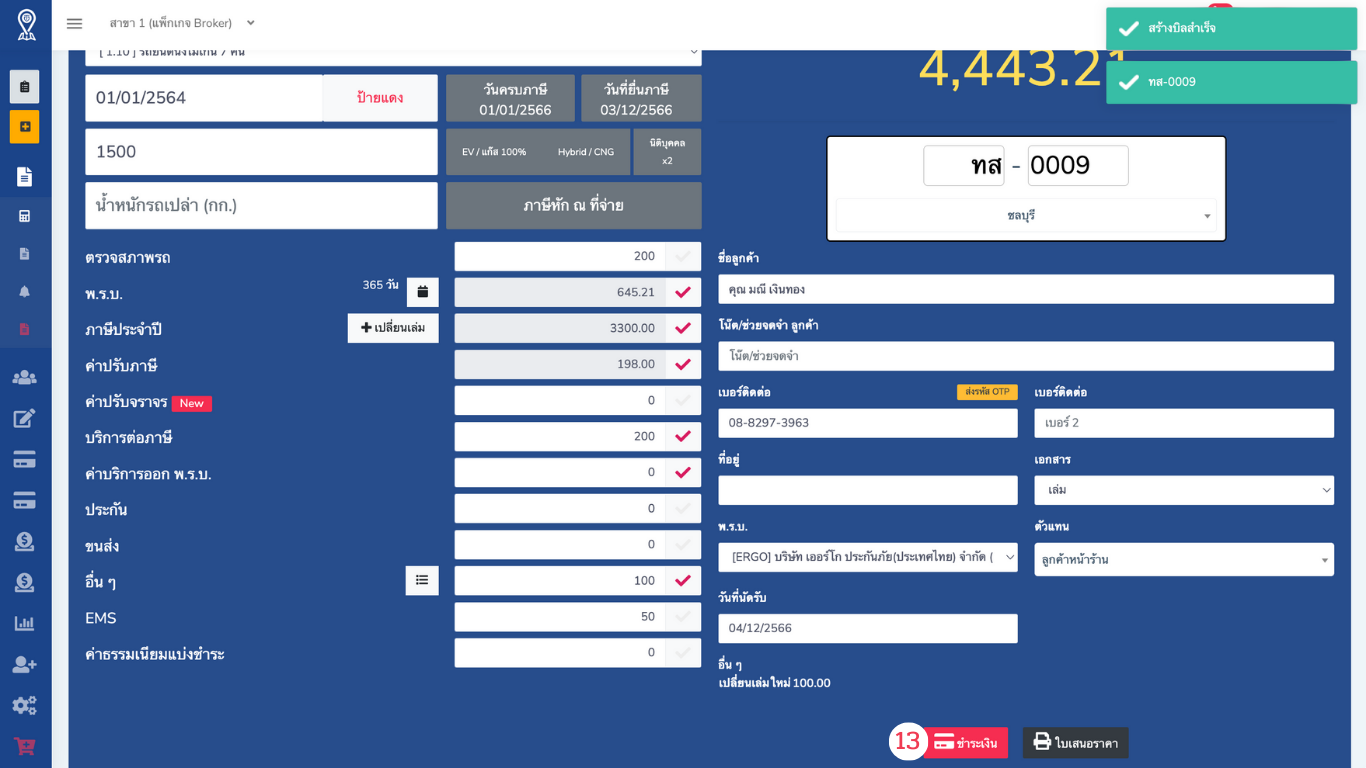Click the สร้างบิลสำเร็จ notification
1366x768 pixels.
pos(1231,28)
